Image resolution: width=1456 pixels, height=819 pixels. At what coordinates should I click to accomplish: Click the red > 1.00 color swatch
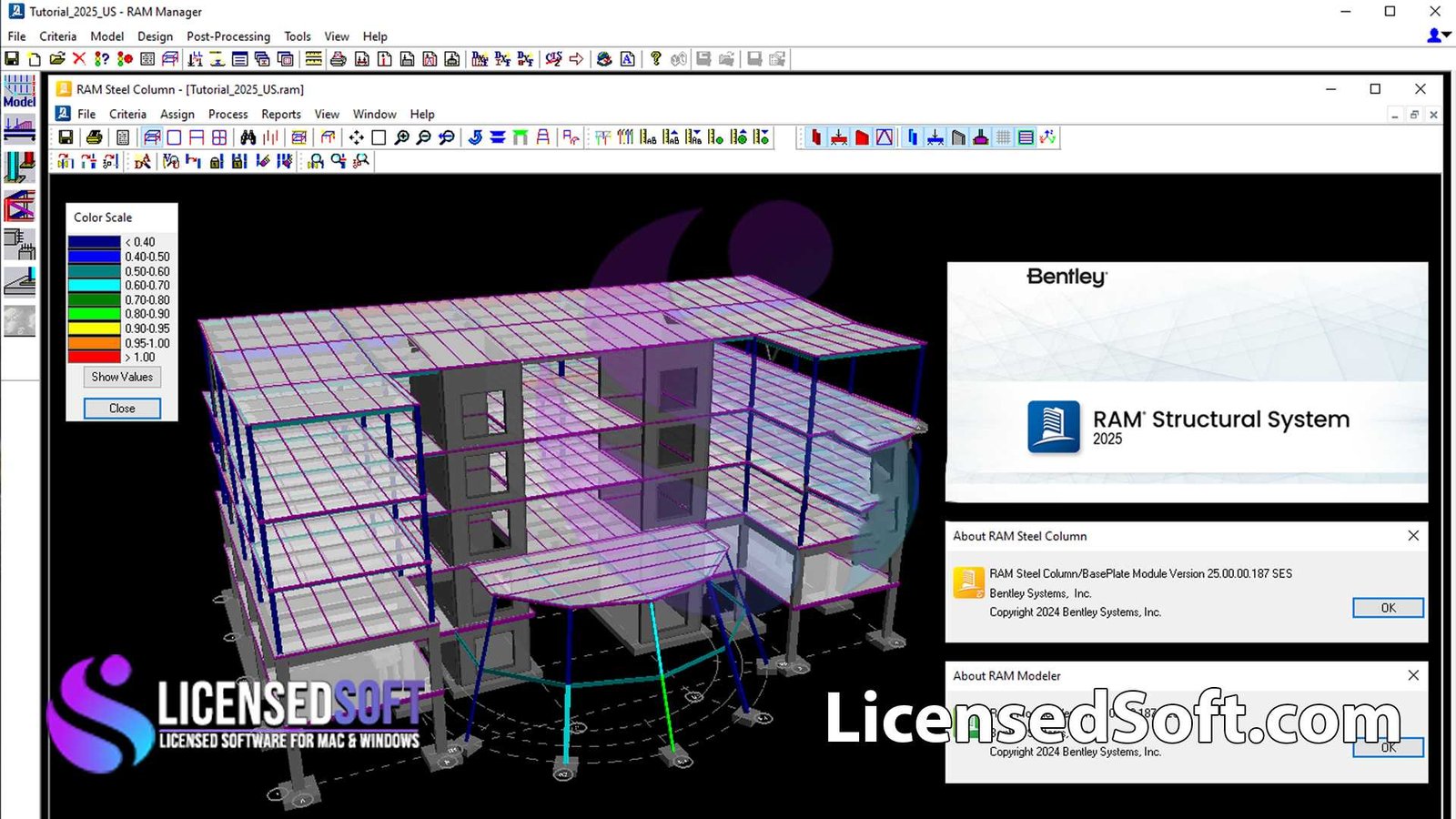95,358
